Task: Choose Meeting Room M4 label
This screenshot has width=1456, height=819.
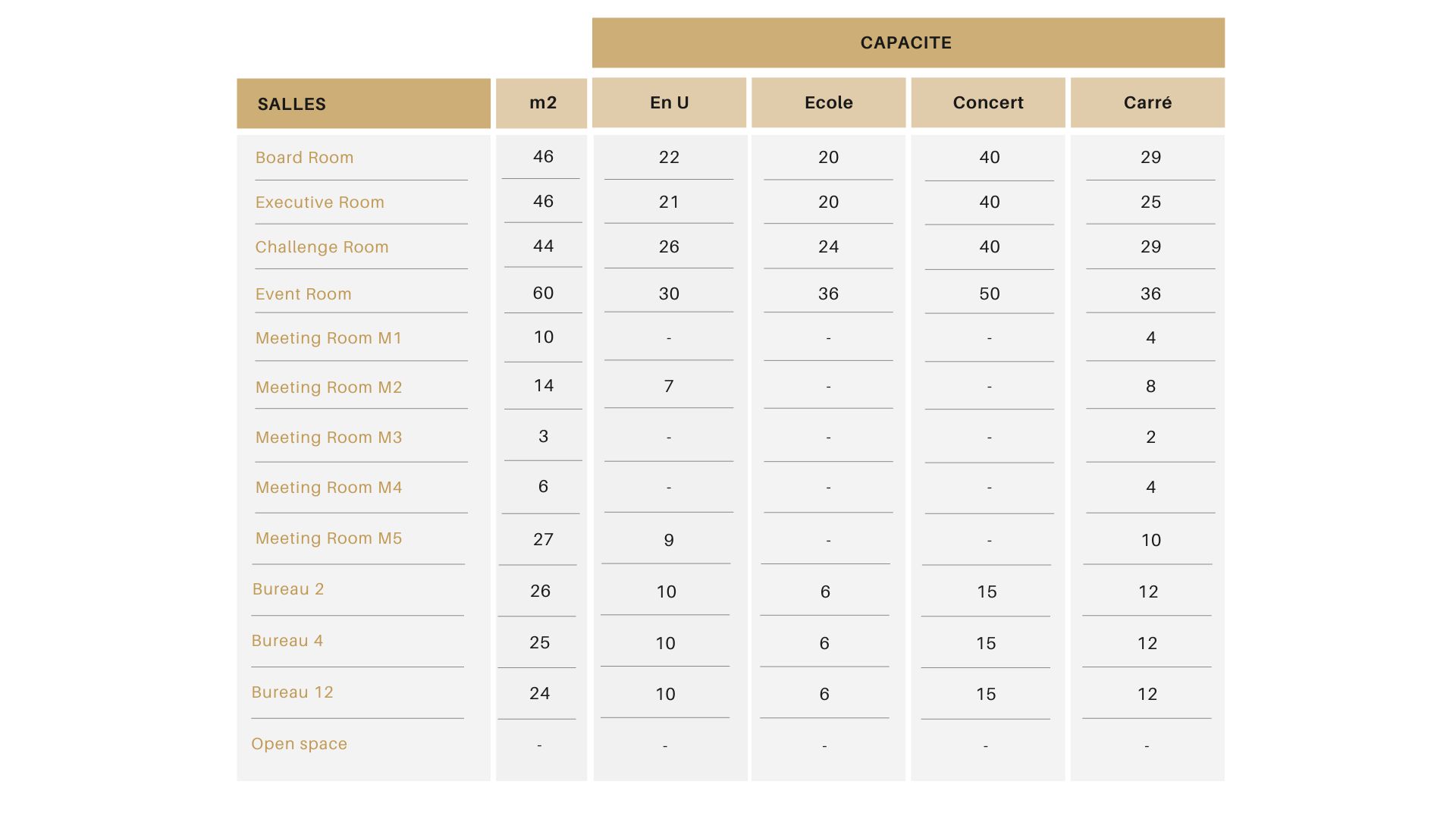Action: (x=328, y=488)
